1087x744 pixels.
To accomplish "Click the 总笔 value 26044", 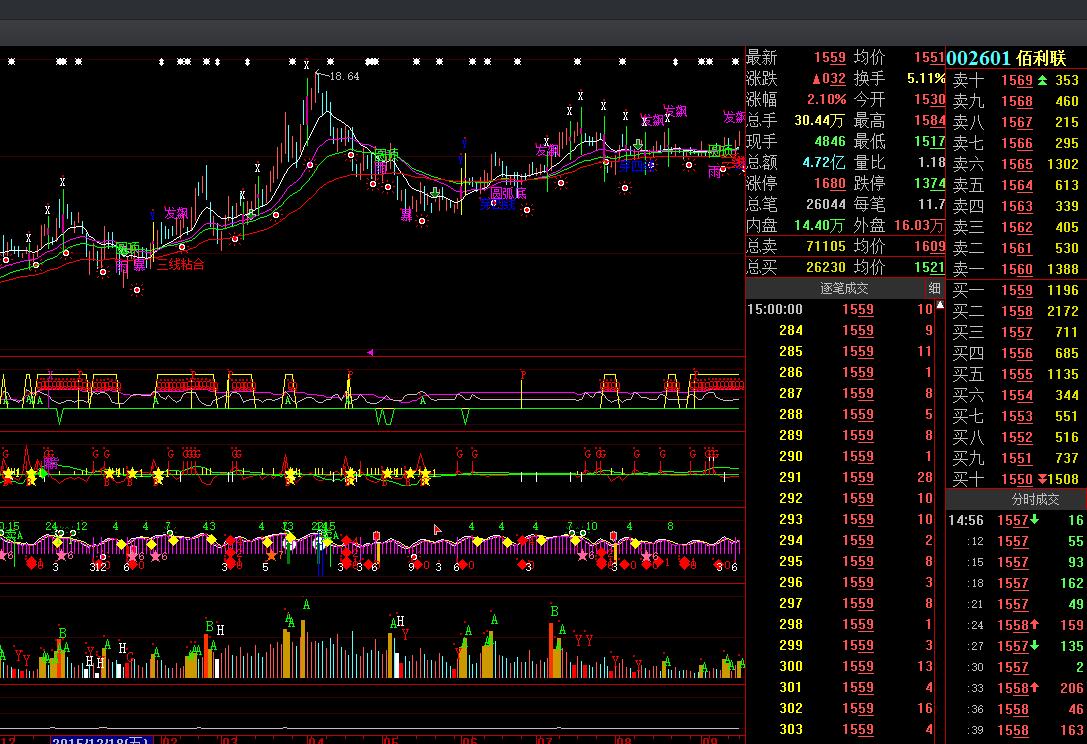I will click(826, 205).
